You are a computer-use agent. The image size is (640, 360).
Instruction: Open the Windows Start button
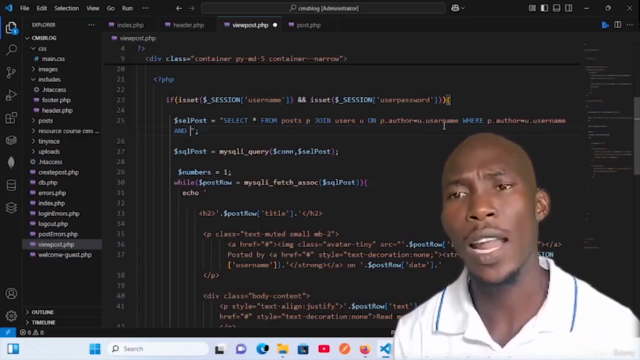95,349
